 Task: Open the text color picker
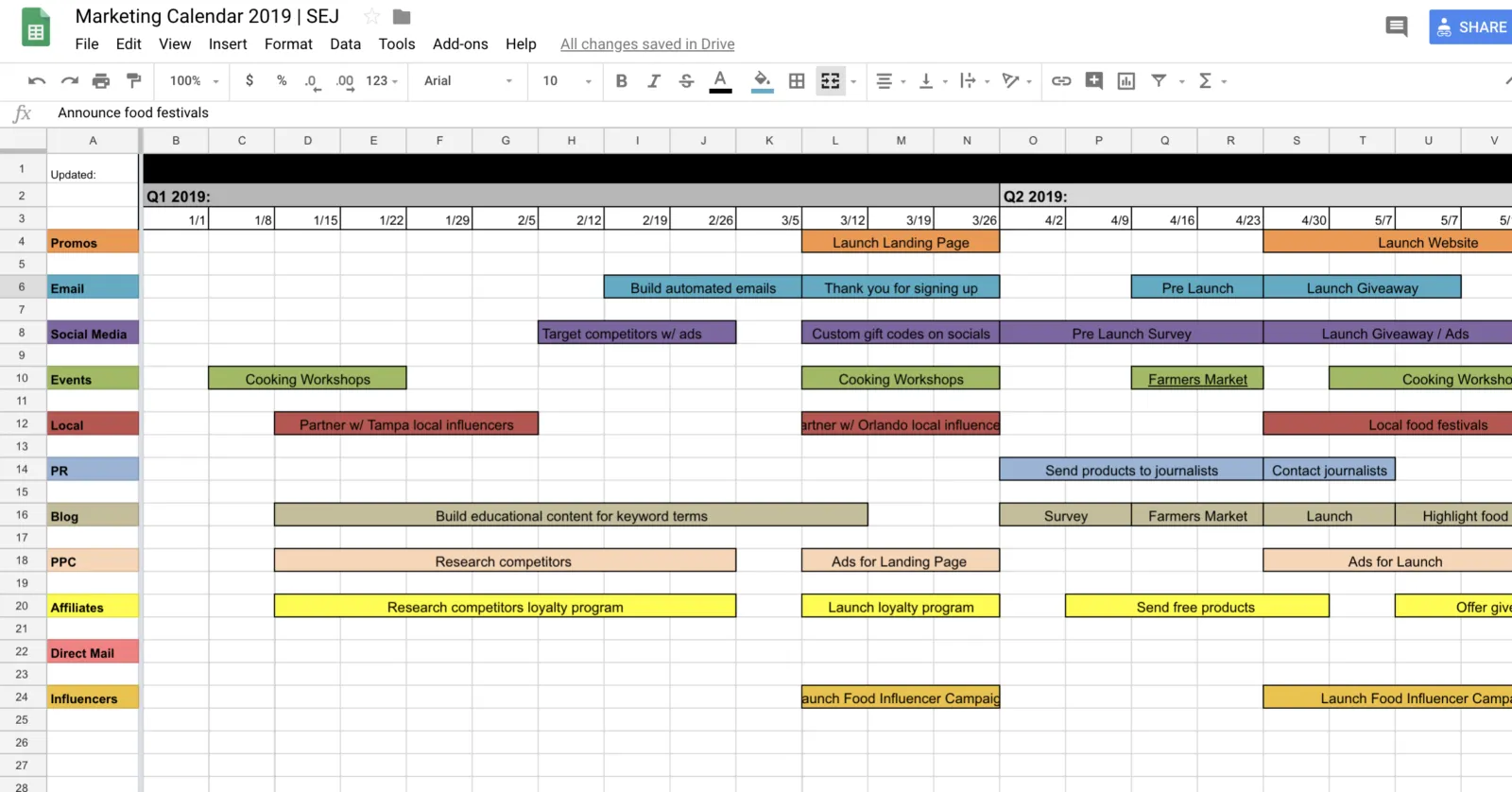(720, 81)
